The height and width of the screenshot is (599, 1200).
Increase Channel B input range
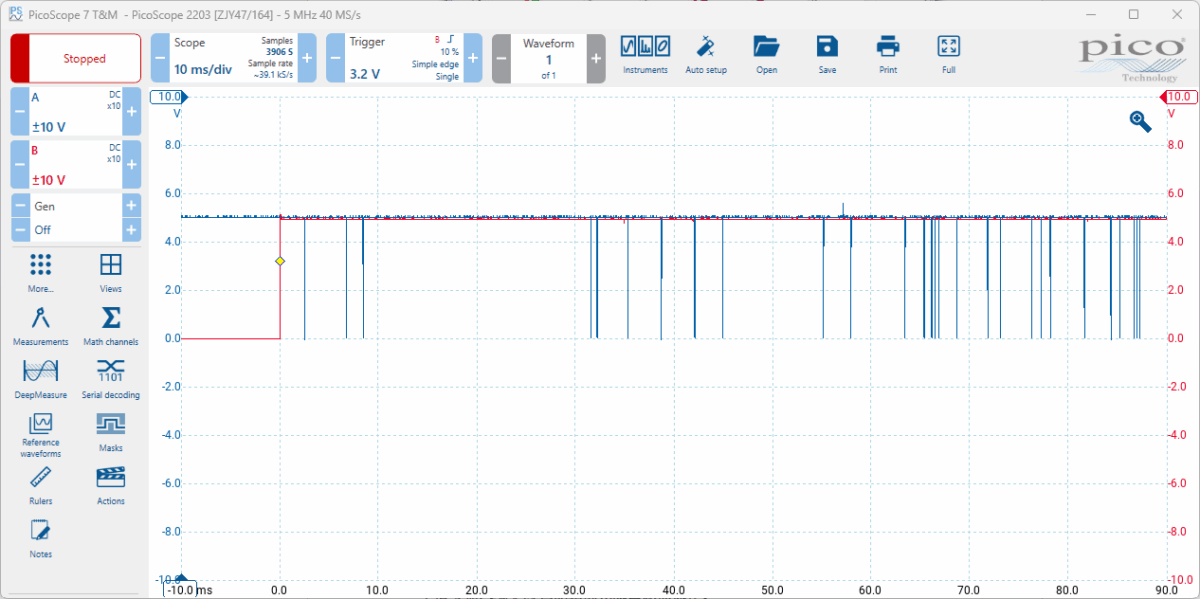coord(131,164)
